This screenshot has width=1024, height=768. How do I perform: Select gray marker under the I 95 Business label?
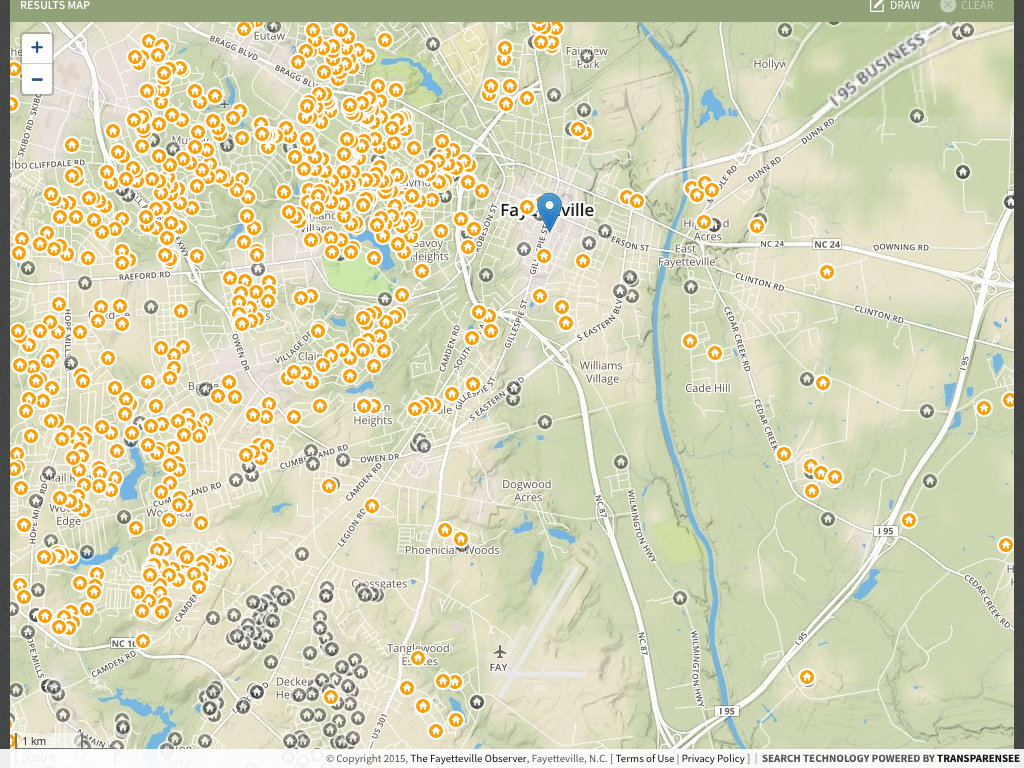tap(917, 116)
